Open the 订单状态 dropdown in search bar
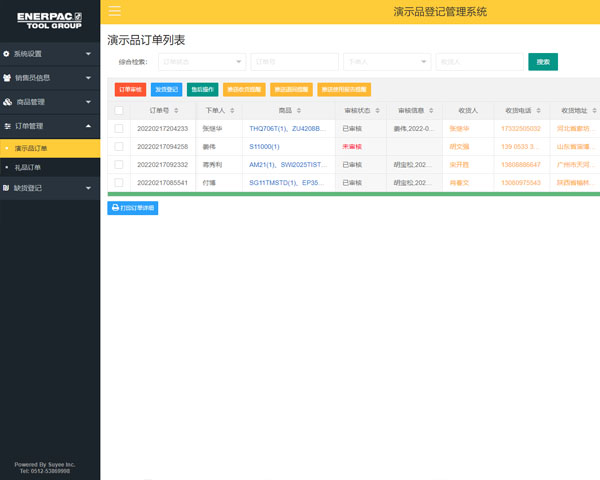The image size is (600, 480). (x=200, y=62)
